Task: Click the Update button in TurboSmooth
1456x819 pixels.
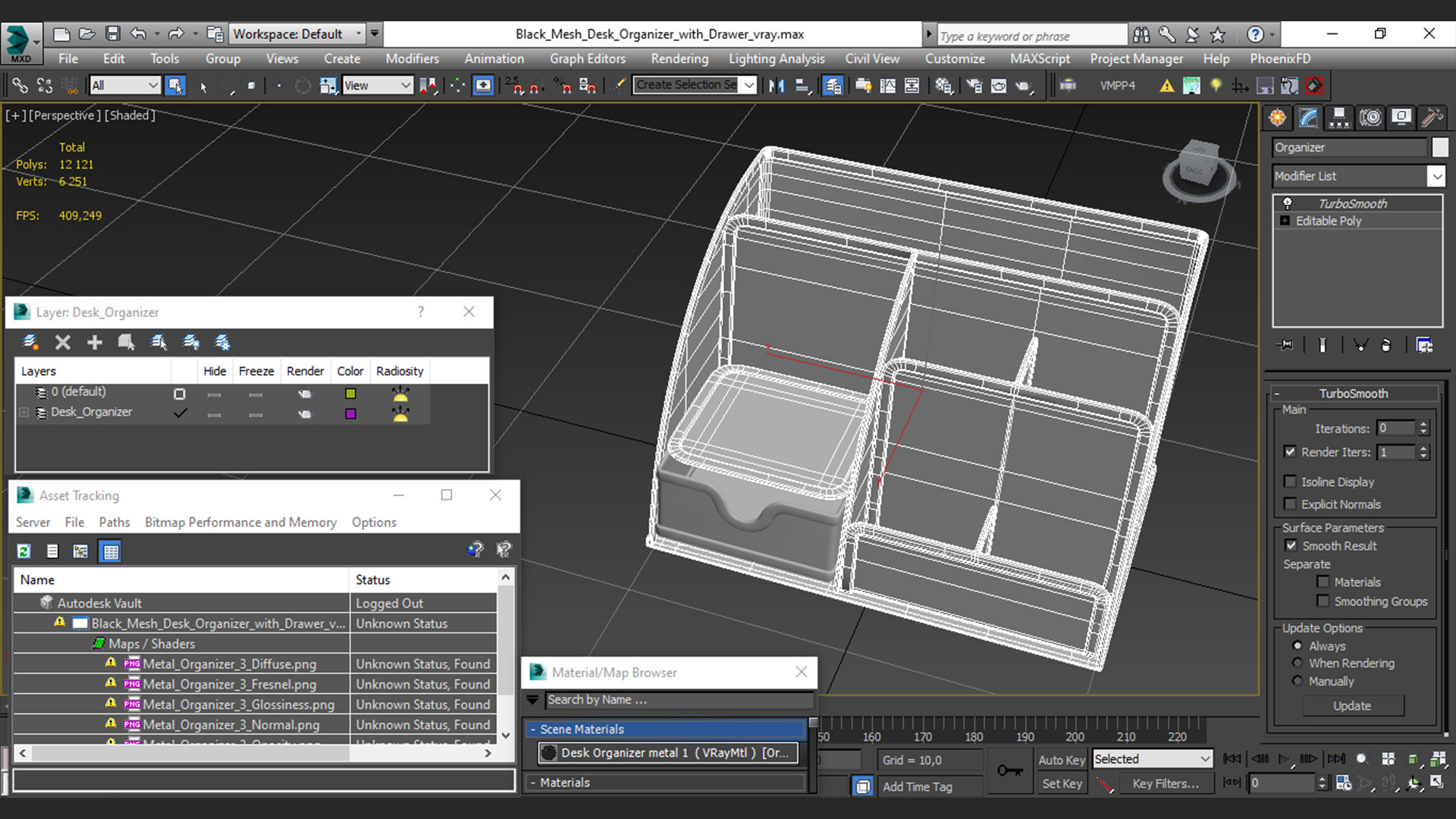Action: point(1353,705)
